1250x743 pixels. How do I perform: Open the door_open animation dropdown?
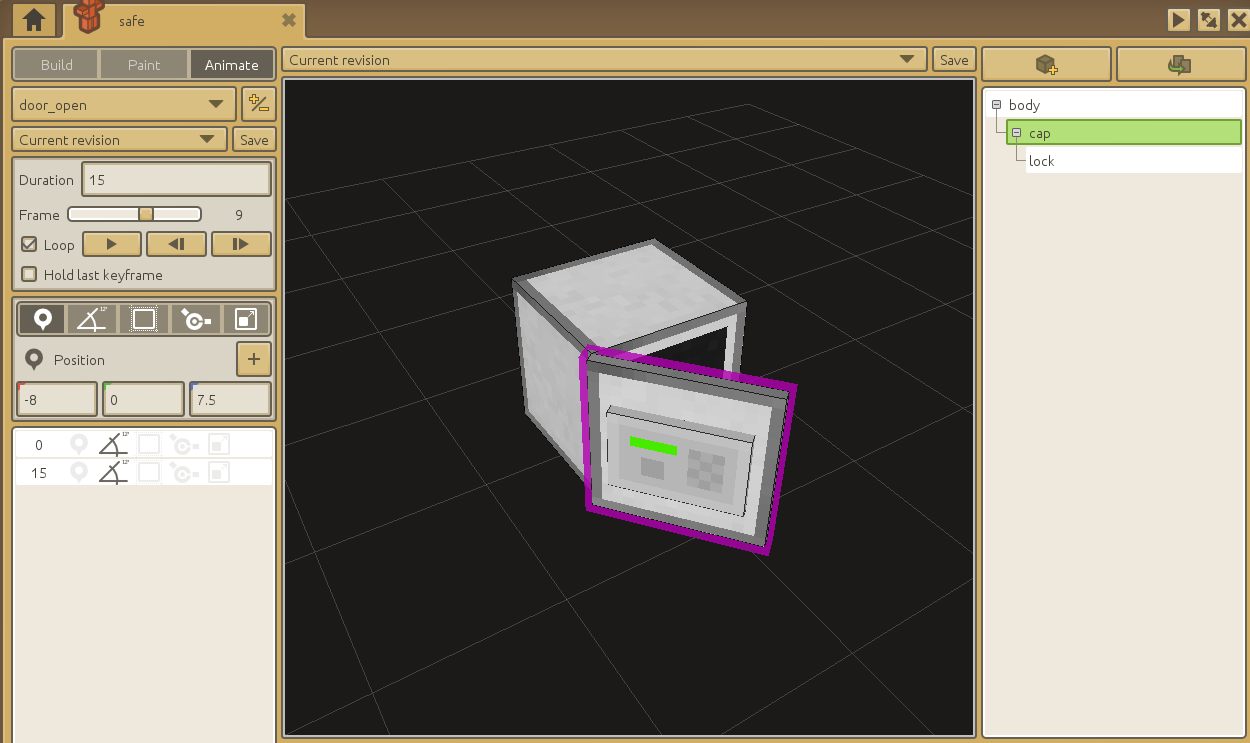click(123, 105)
